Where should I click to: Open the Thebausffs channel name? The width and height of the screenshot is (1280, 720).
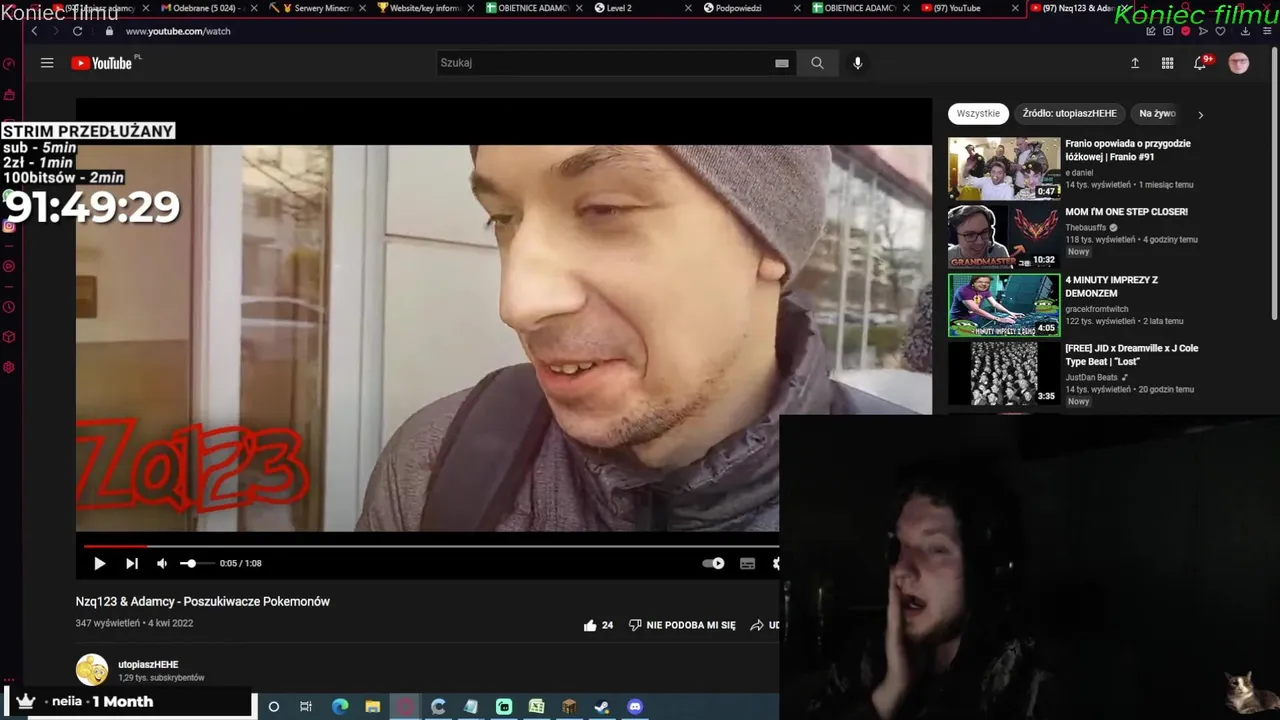pos(1086,227)
